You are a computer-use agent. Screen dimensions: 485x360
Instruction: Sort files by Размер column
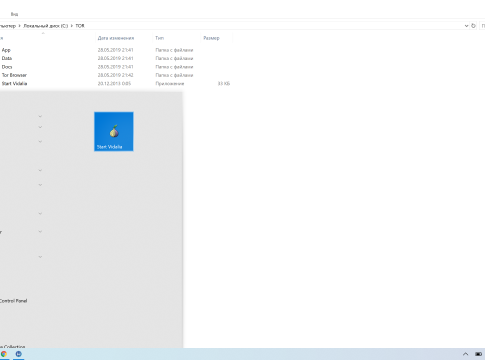pyautogui.click(x=211, y=38)
